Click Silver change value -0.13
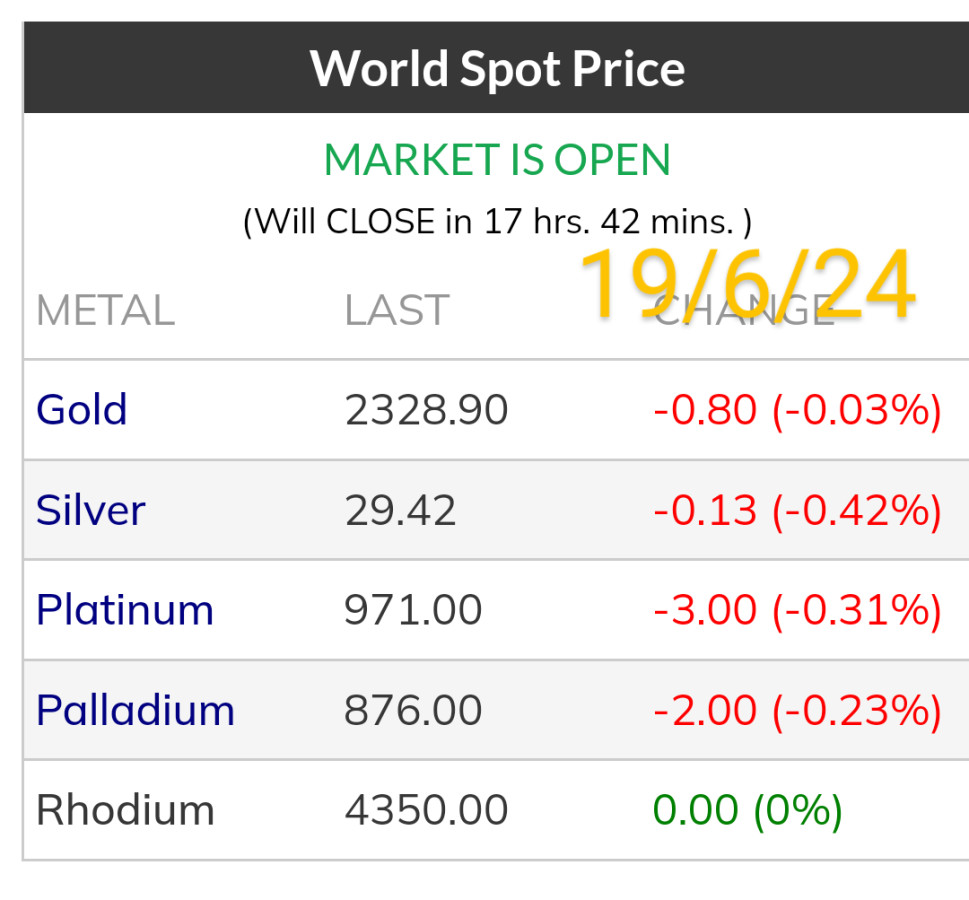 coord(705,510)
